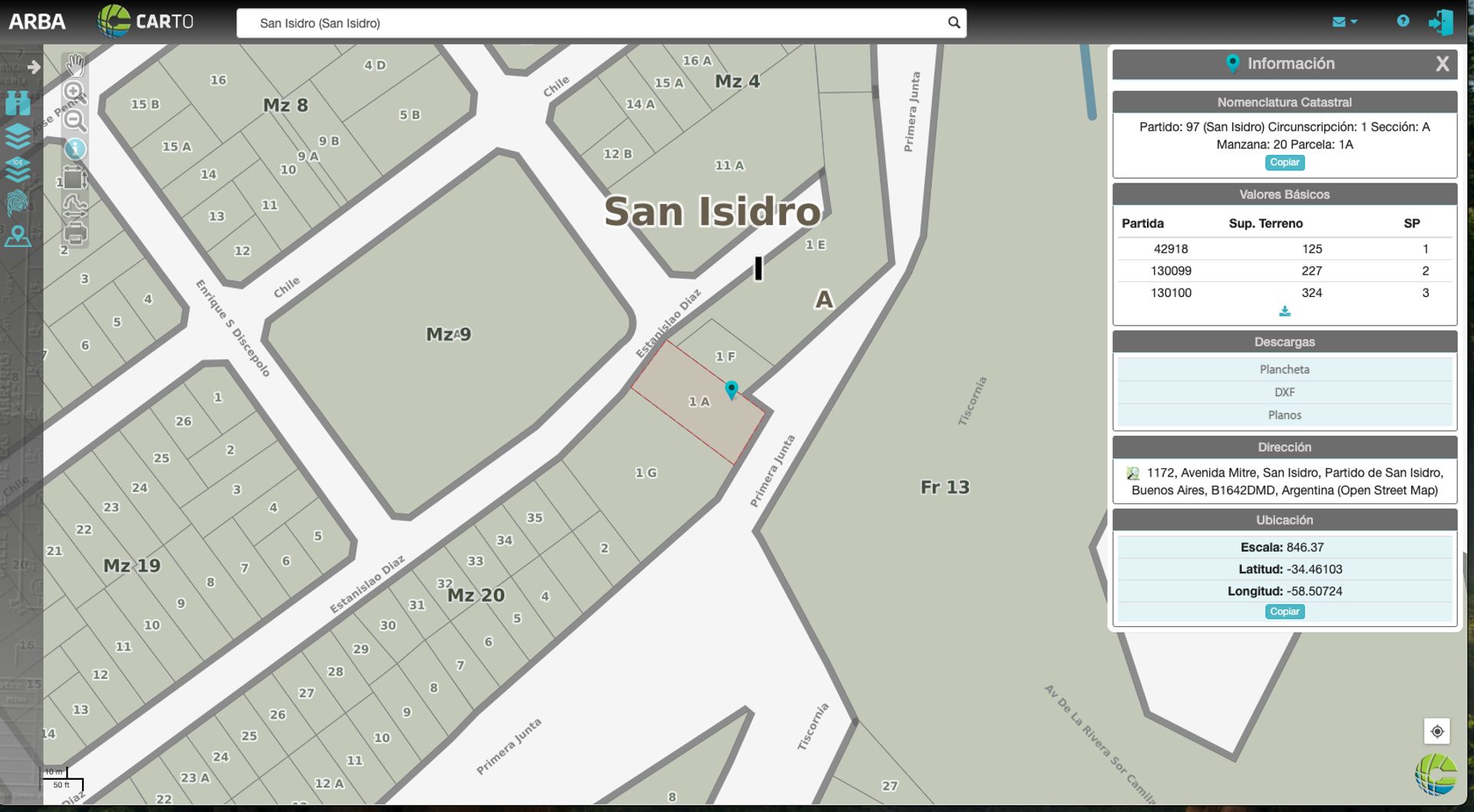Open the mail envelope dropdown menu
1474x812 pixels.
1343,22
